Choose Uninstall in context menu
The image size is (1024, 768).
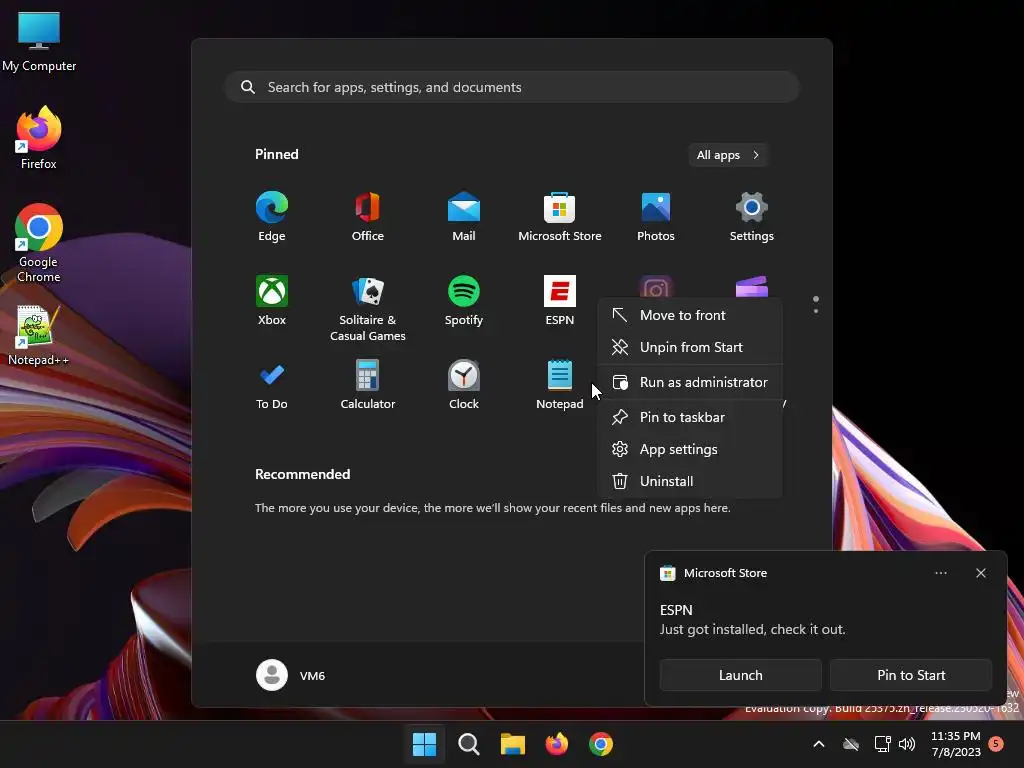690,481
